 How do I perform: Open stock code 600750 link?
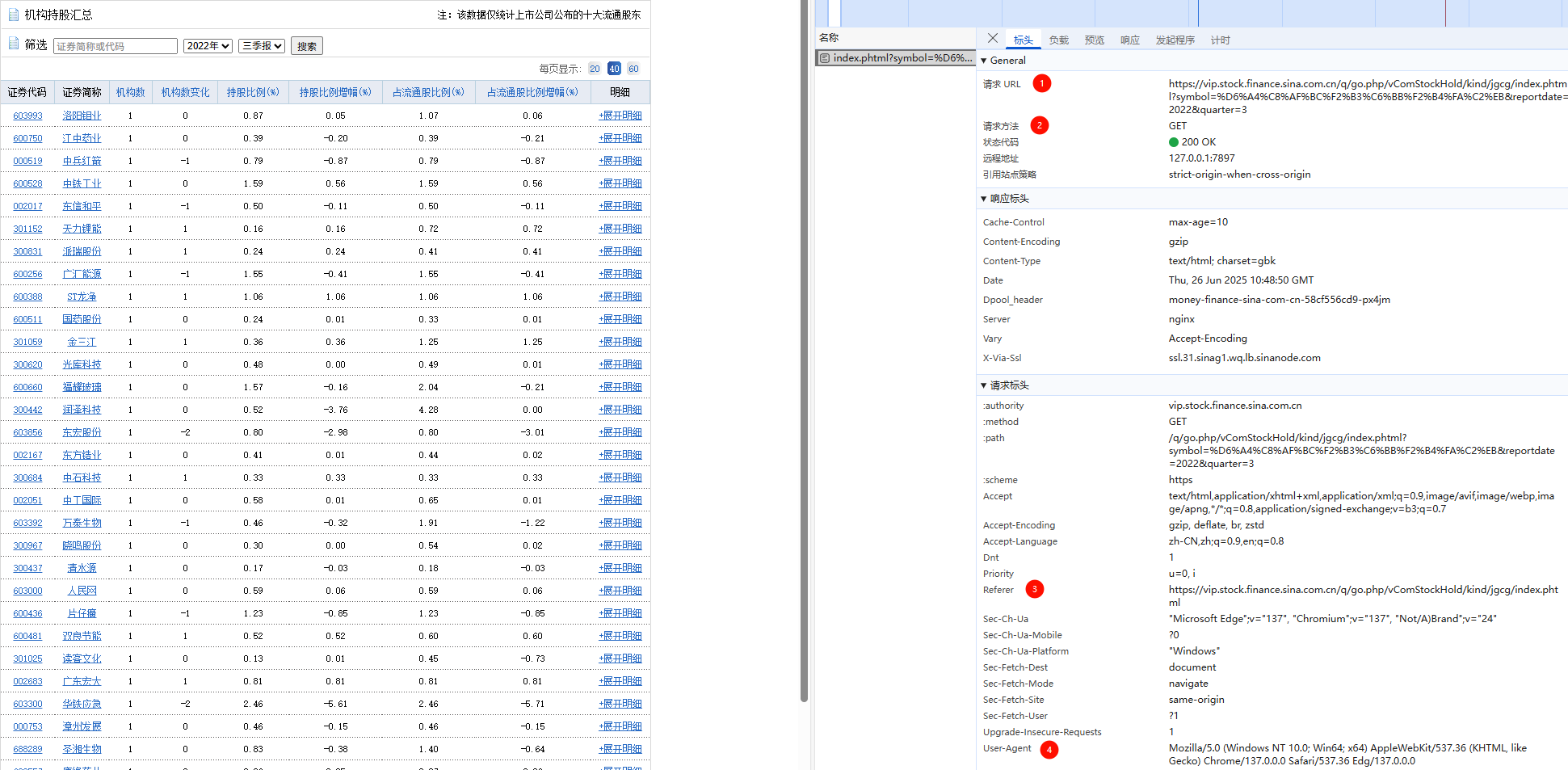click(27, 138)
